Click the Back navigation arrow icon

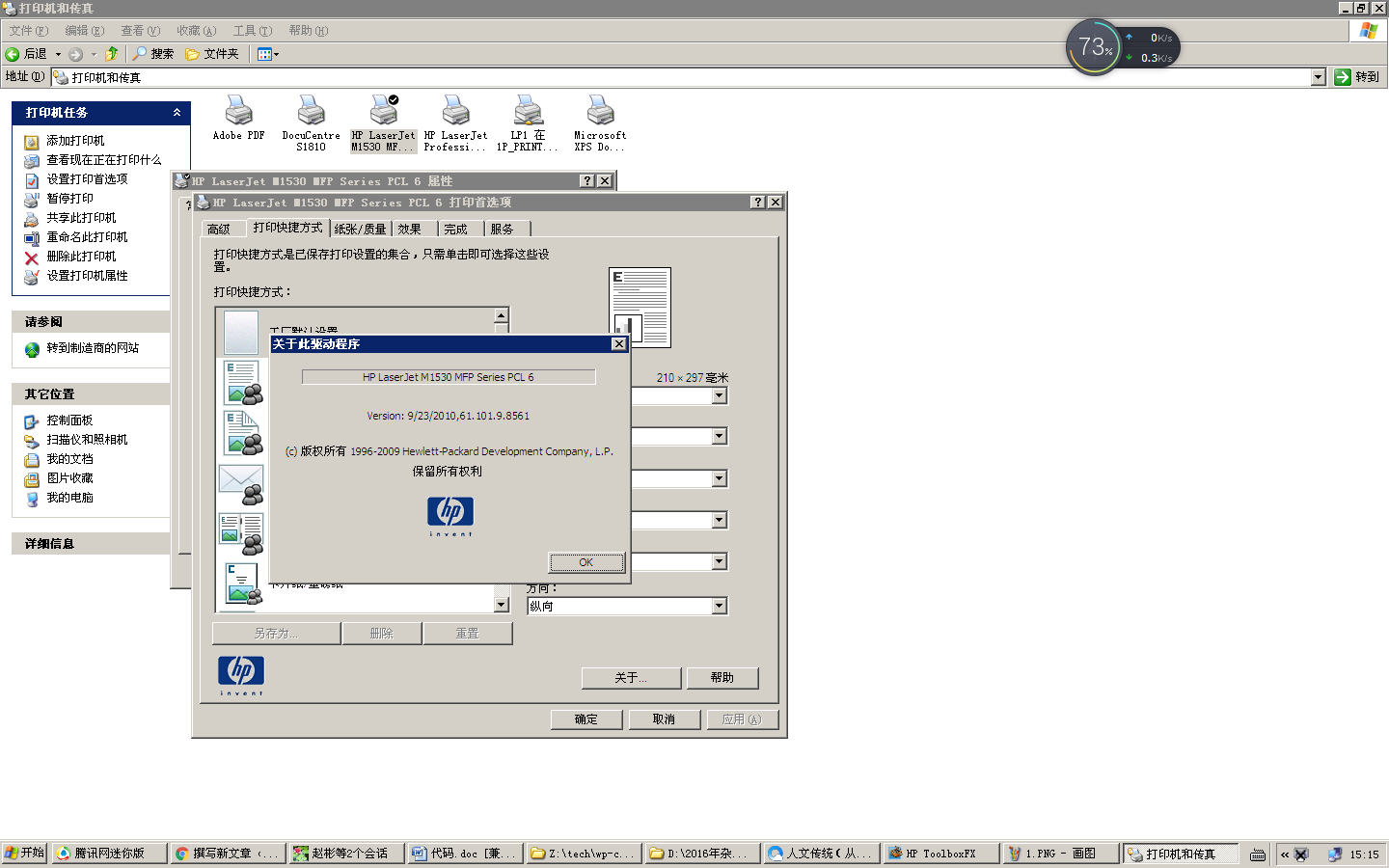pos(13,54)
